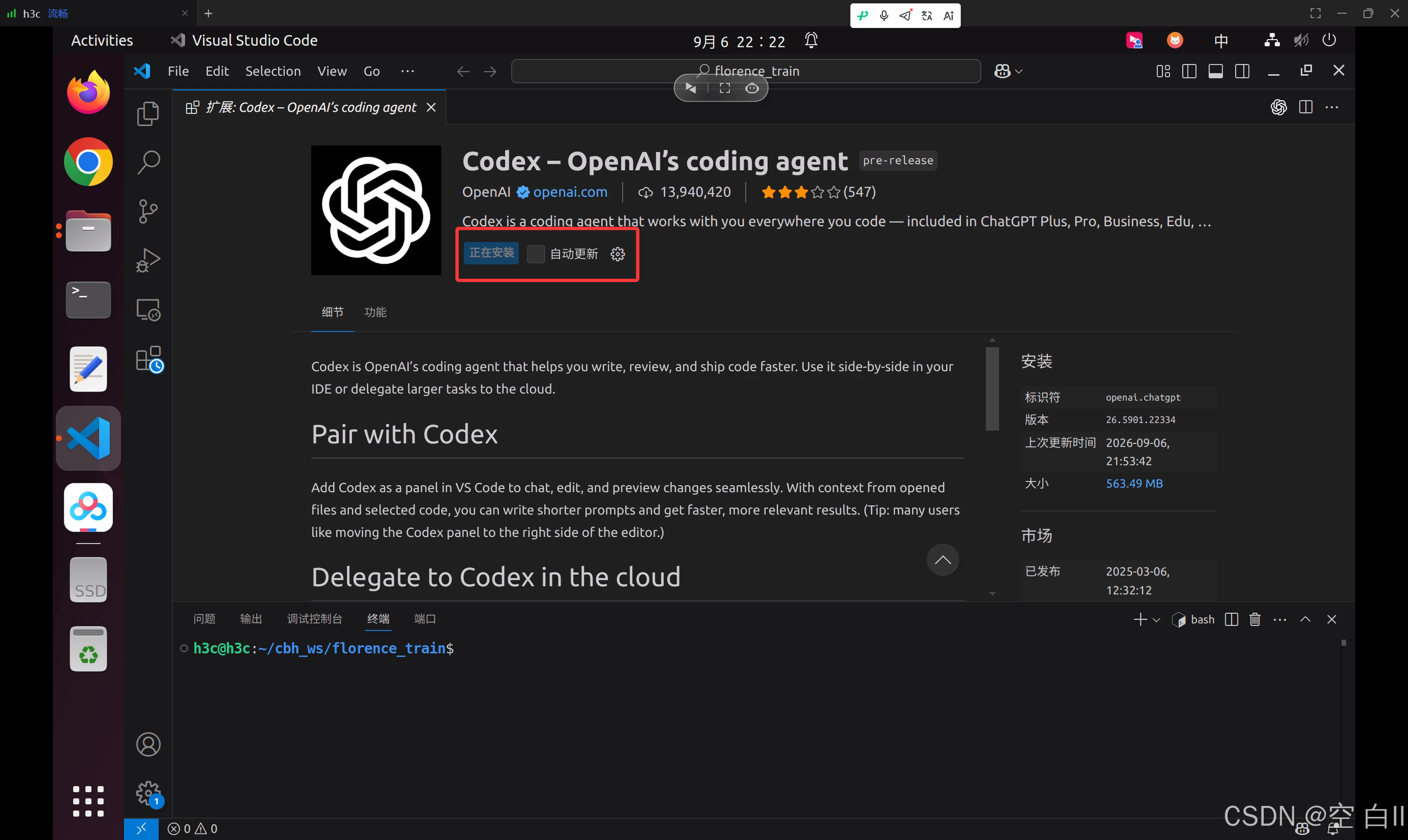The width and height of the screenshot is (1408, 840).
Task: Select the 终端 panel tab
Action: pos(378,618)
